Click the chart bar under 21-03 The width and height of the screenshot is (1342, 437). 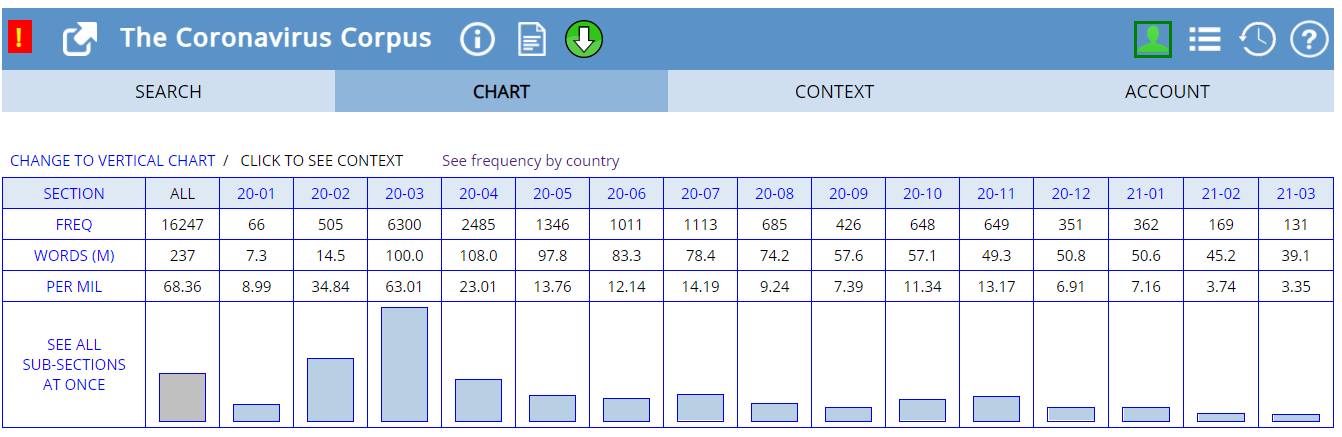[x=1295, y=417]
